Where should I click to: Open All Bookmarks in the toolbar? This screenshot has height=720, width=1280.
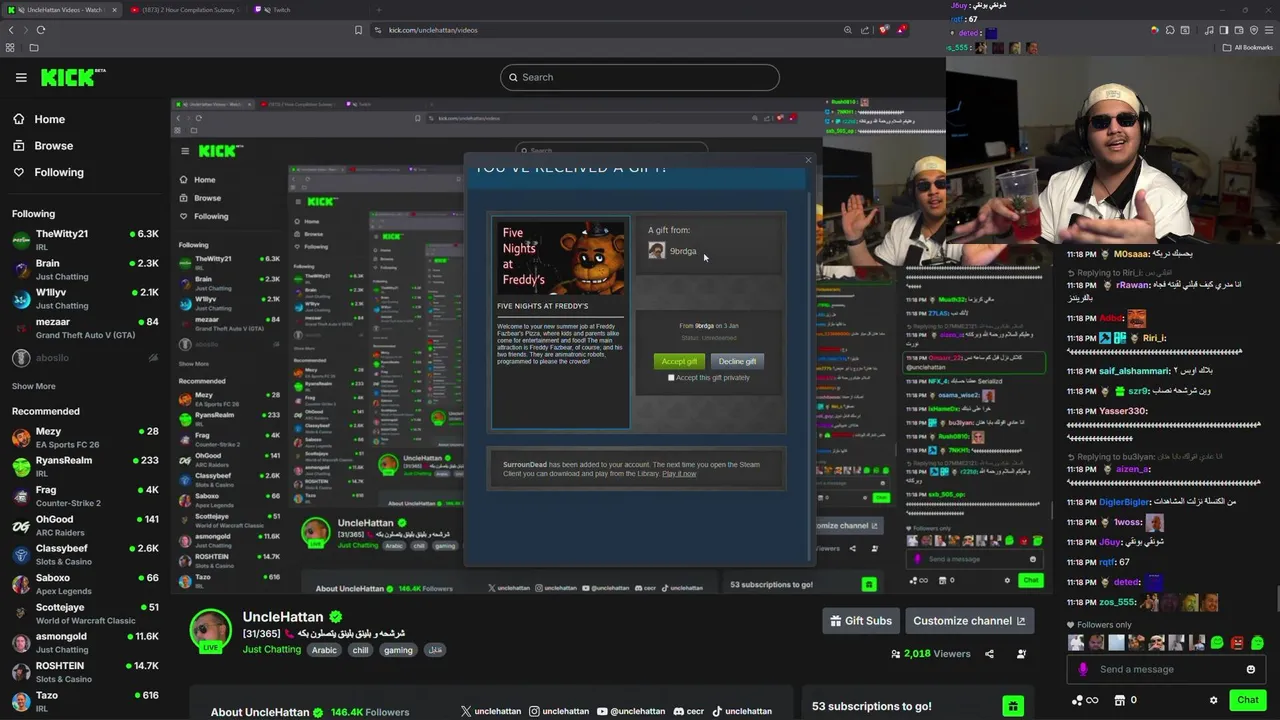(1246, 47)
